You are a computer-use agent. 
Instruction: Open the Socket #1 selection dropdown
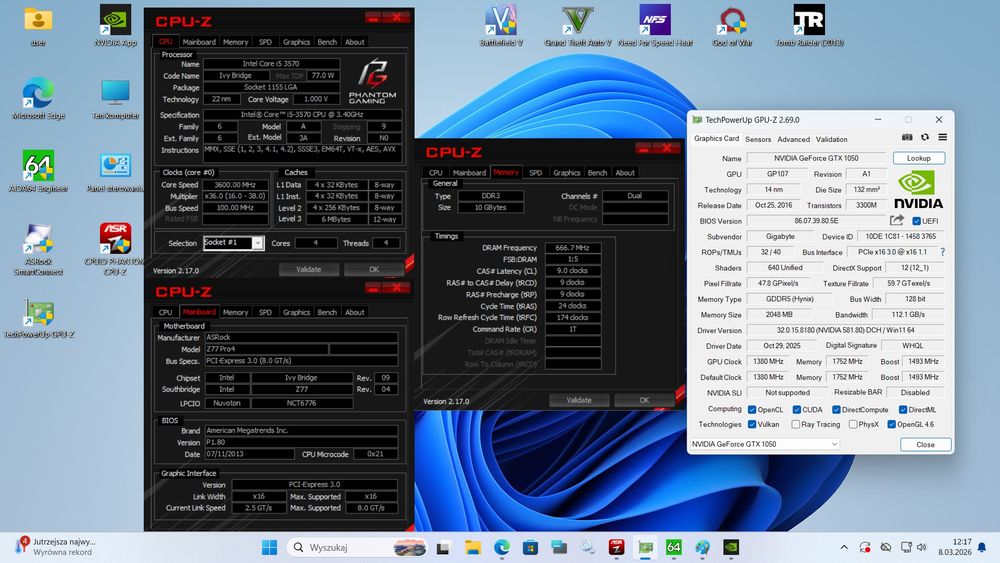click(x=257, y=243)
